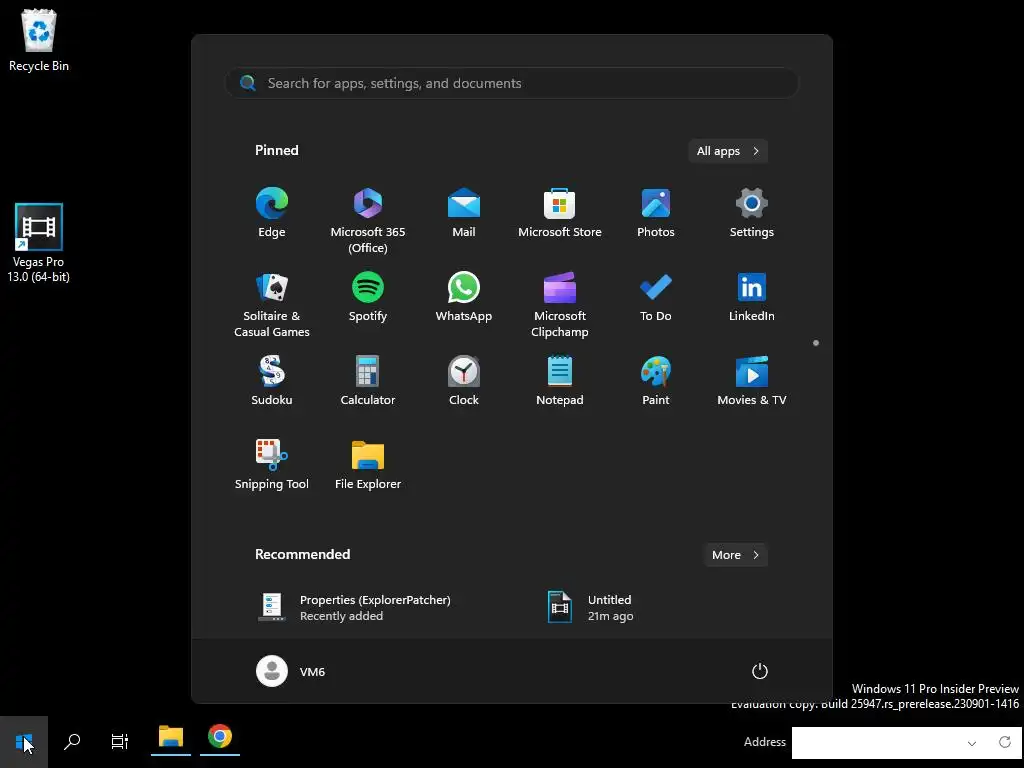
Task: Start the Sudoku game
Action: click(272, 381)
